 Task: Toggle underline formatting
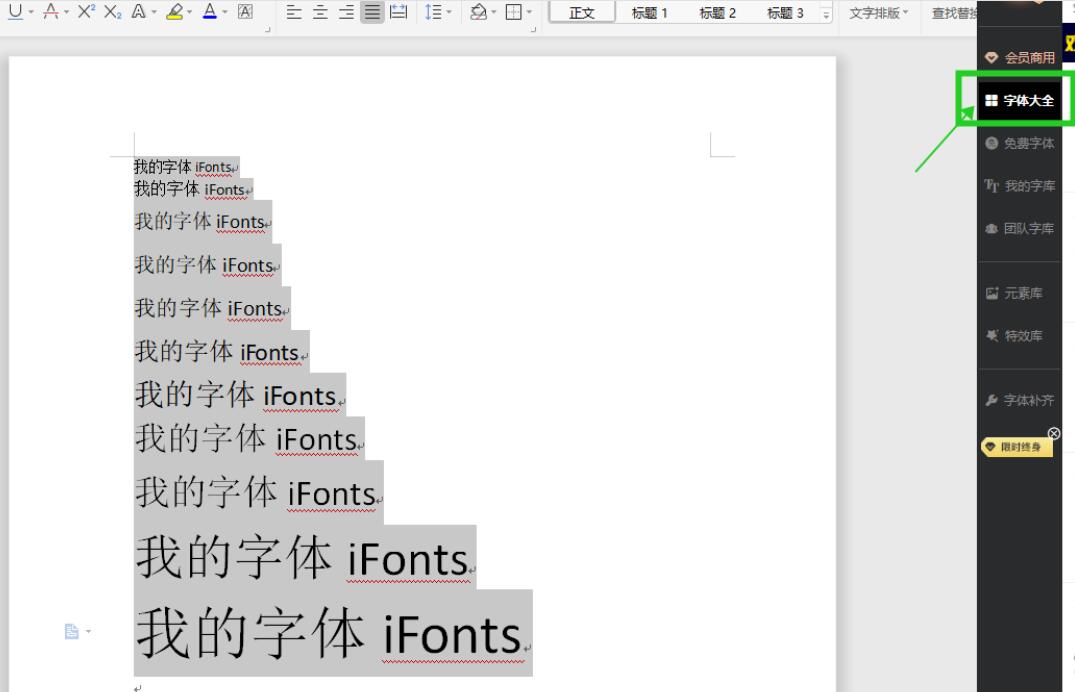point(15,13)
